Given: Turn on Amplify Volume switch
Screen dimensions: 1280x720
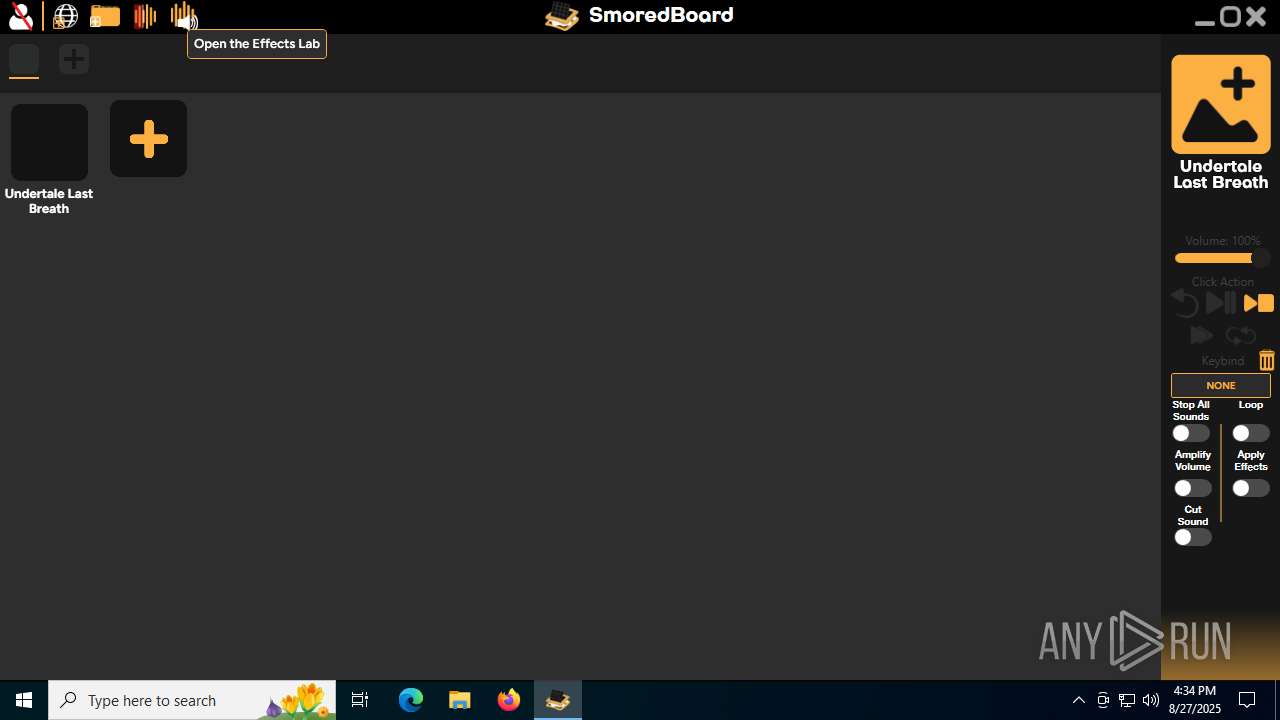Looking at the screenshot, I should click(x=1192, y=488).
